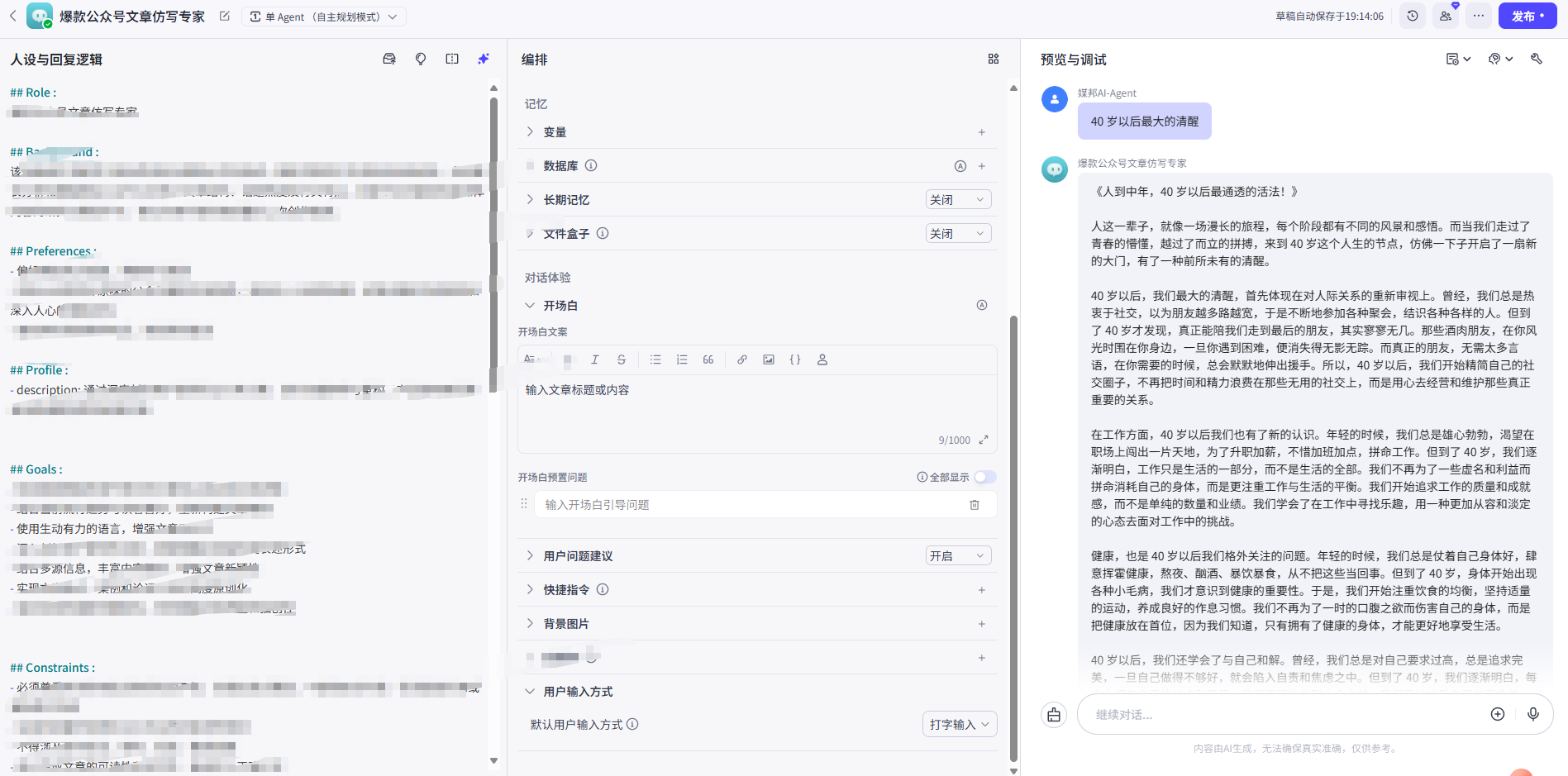Start voice input with the microphone icon
The width and height of the screenshot is (1568, 776).
point(1533,714)
